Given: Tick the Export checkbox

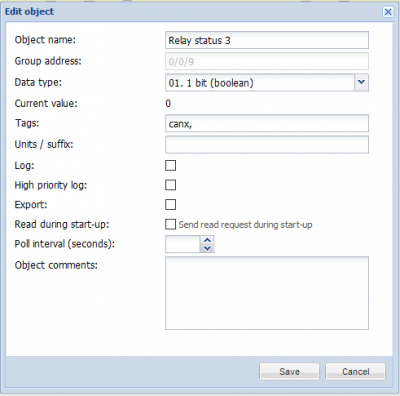Looking at the screenshot, I should tap(170, 204).
